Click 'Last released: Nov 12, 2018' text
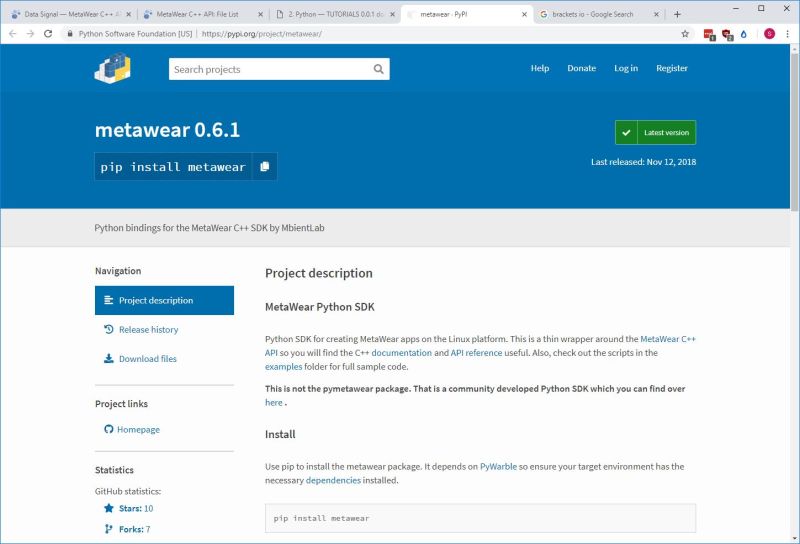800x544 pixels. 643,162
